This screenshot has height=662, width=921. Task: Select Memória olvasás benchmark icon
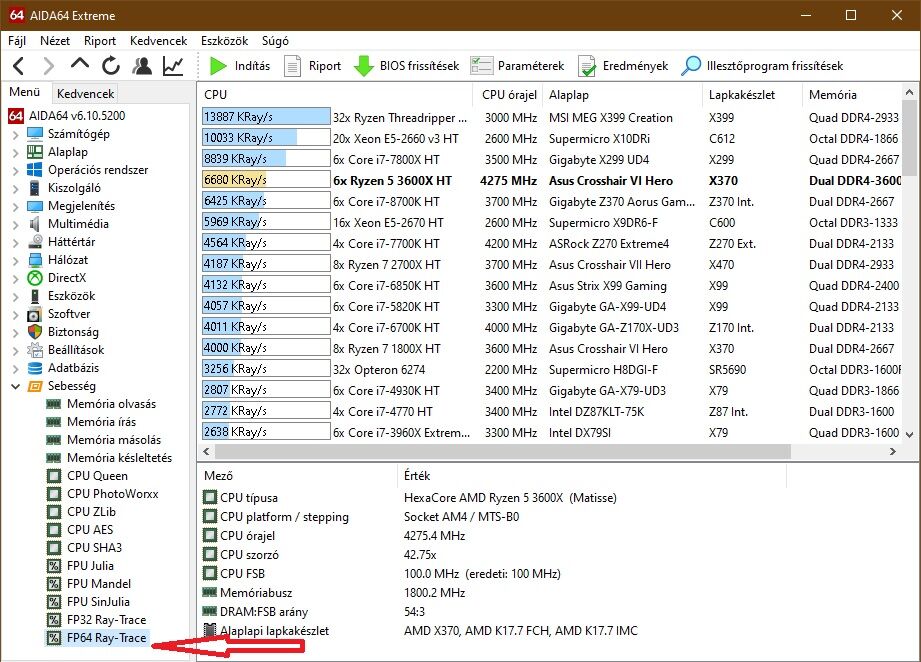coord(53,404)
